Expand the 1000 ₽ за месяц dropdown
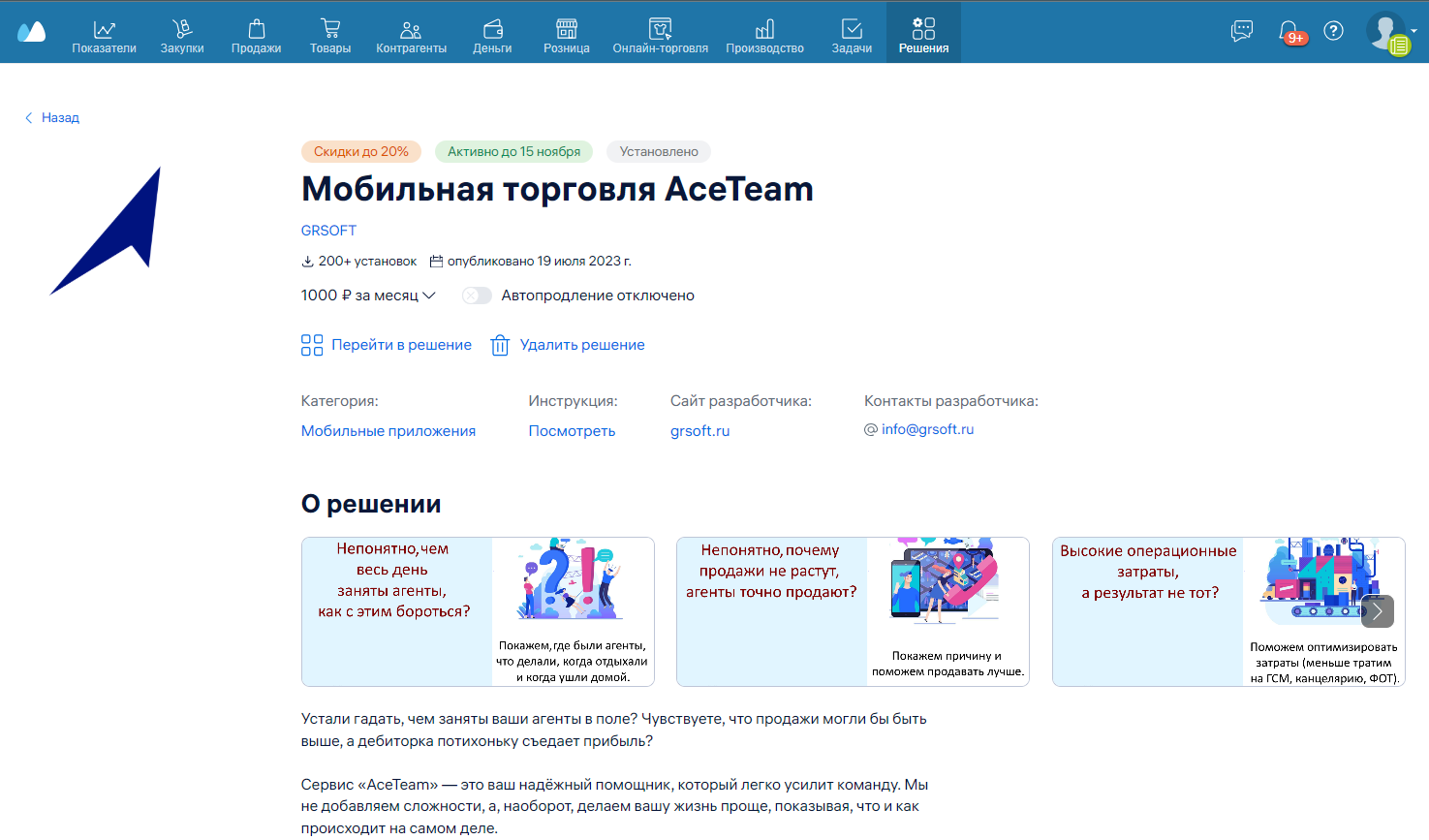The image size is (1429, 840). click(368, 296)
